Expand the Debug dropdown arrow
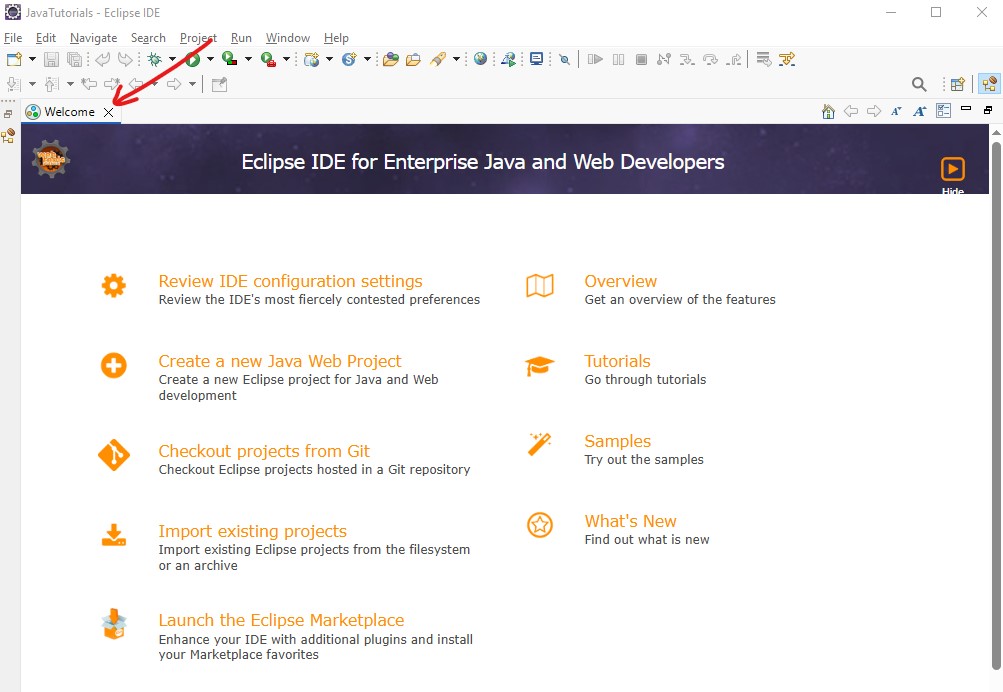Screen dimensions: 1003x692 coord(172,59)
